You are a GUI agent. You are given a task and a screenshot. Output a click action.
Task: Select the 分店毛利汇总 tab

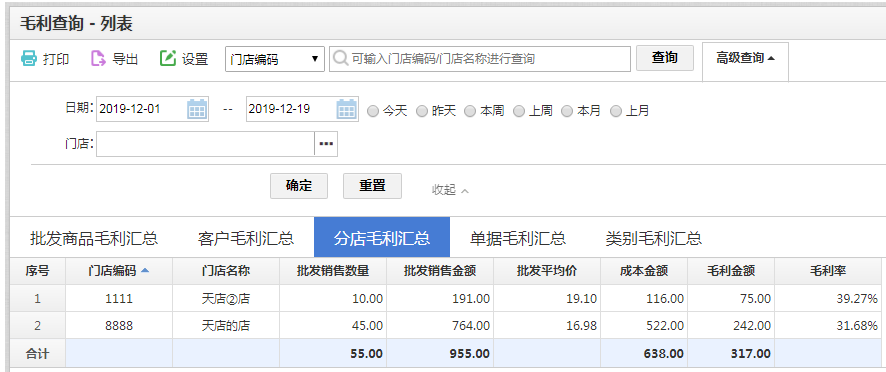[x=382, y=237]
